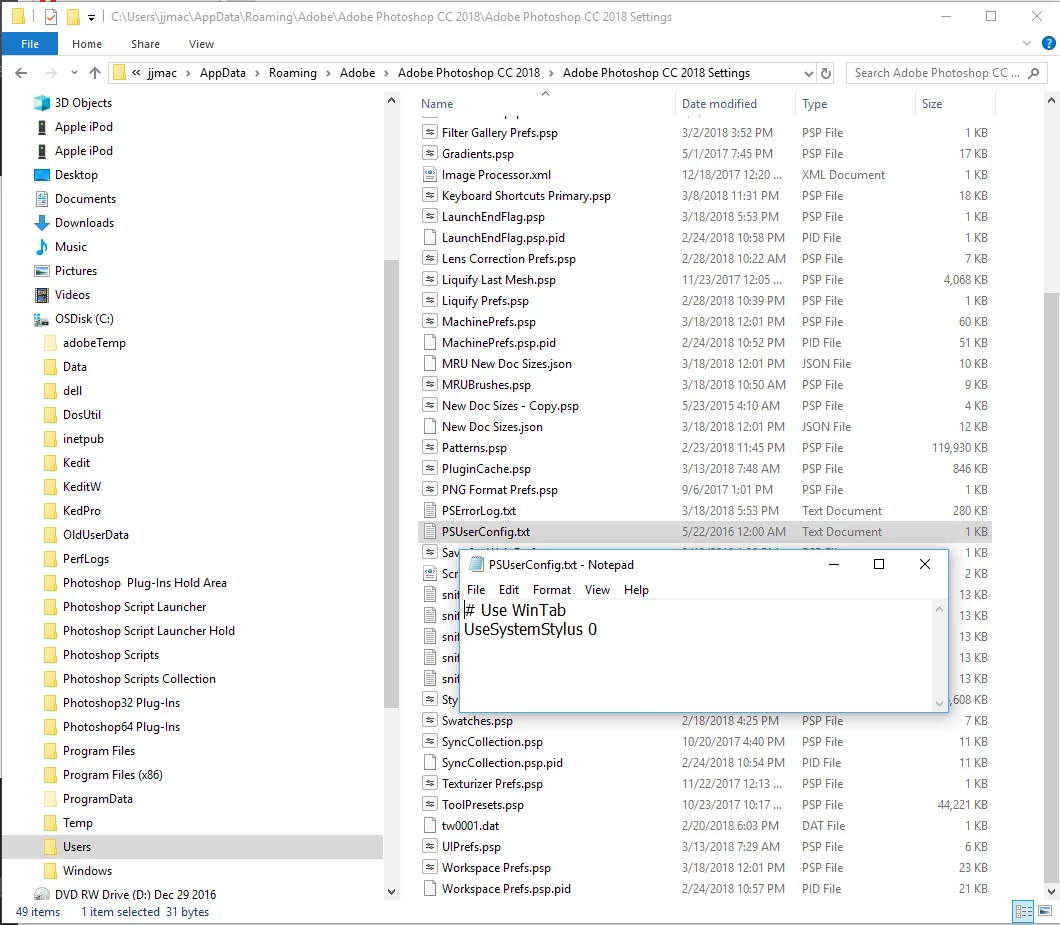The width and height of the screenshot is (1060, 925).
Task: Select Liquify Last Mesh.psp file
Action: (498, 279)
